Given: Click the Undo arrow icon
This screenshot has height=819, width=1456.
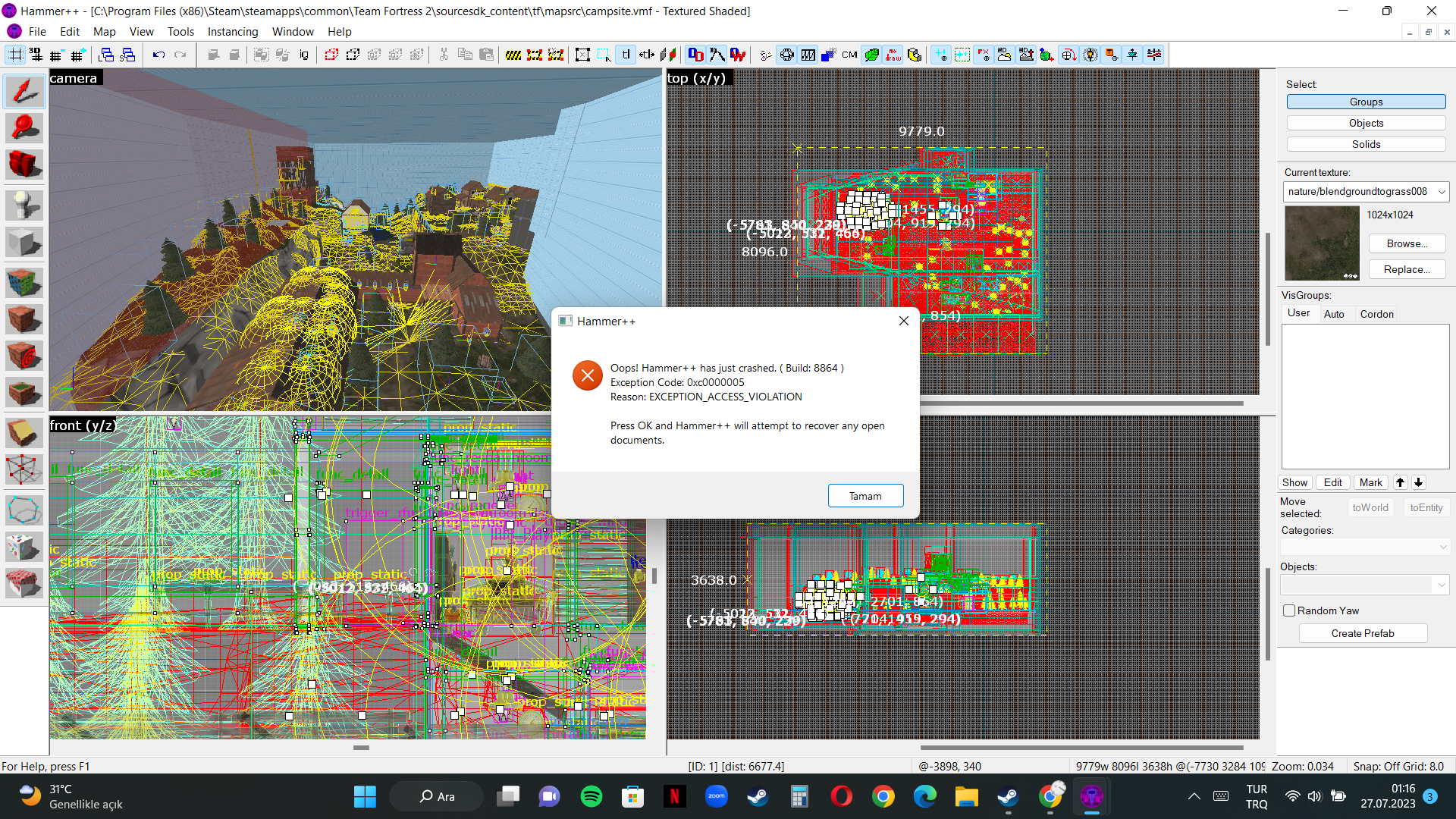Looking at the screenshot, I should click(158, 55).
